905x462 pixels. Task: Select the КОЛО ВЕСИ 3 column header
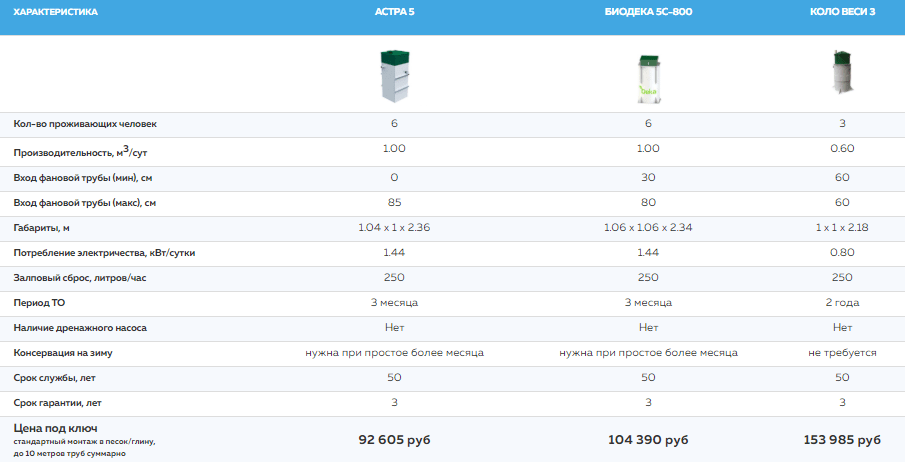pyautogui.click(x=842, y=12)
